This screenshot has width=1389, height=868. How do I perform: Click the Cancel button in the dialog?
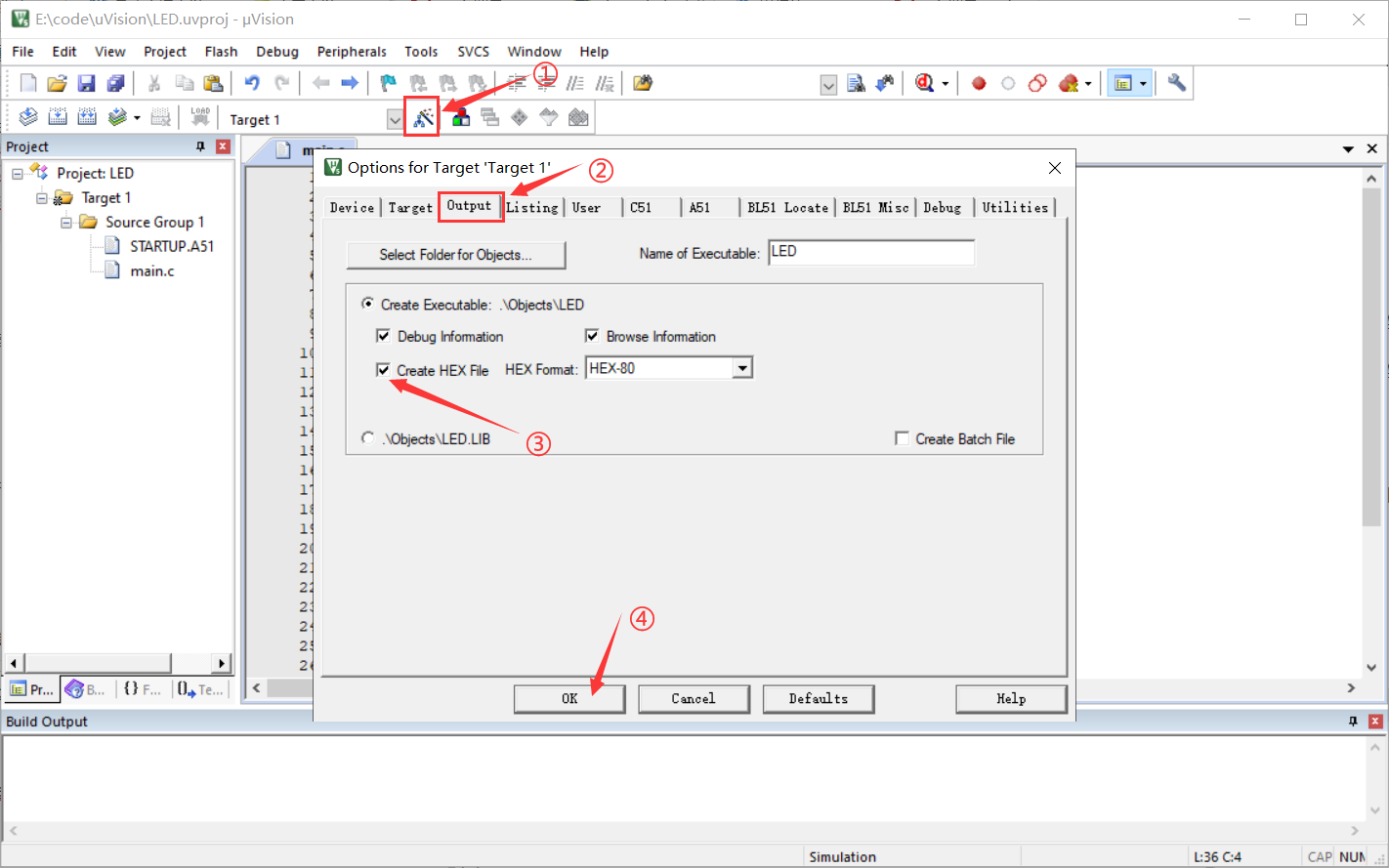click(694, 699)
